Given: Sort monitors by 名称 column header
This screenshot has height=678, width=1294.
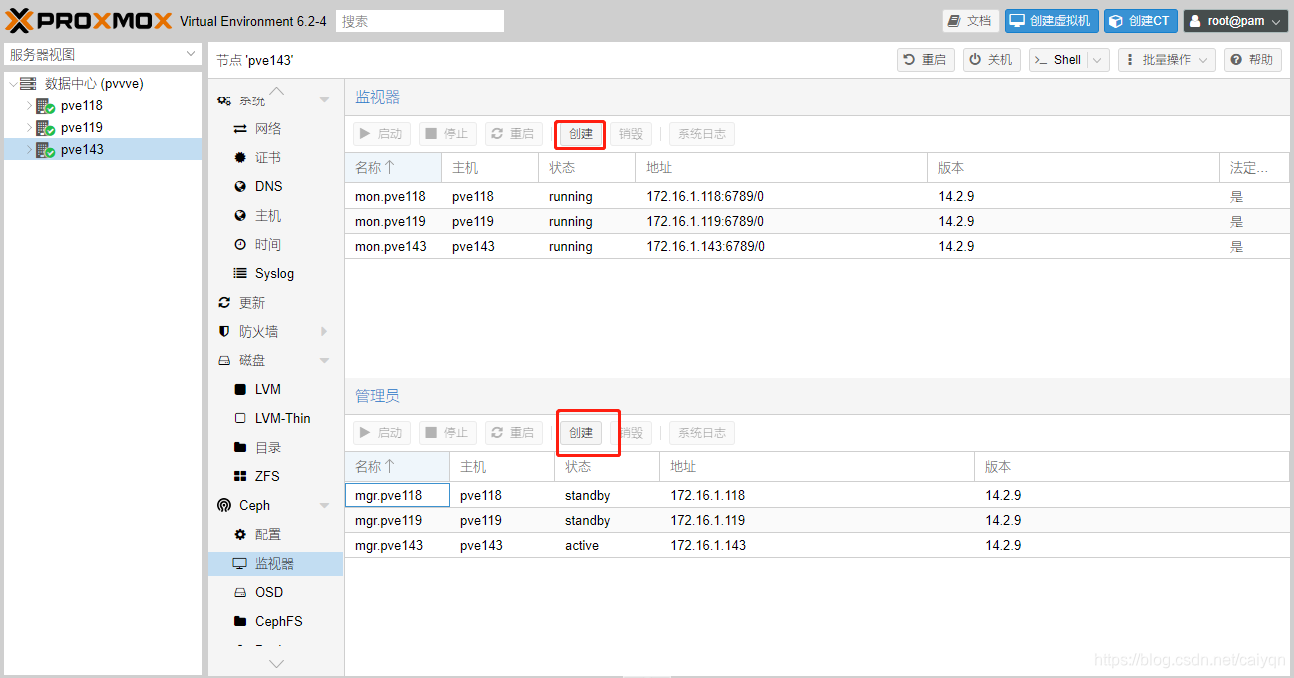Looking at the screenshot, I should tap(393, 168).
